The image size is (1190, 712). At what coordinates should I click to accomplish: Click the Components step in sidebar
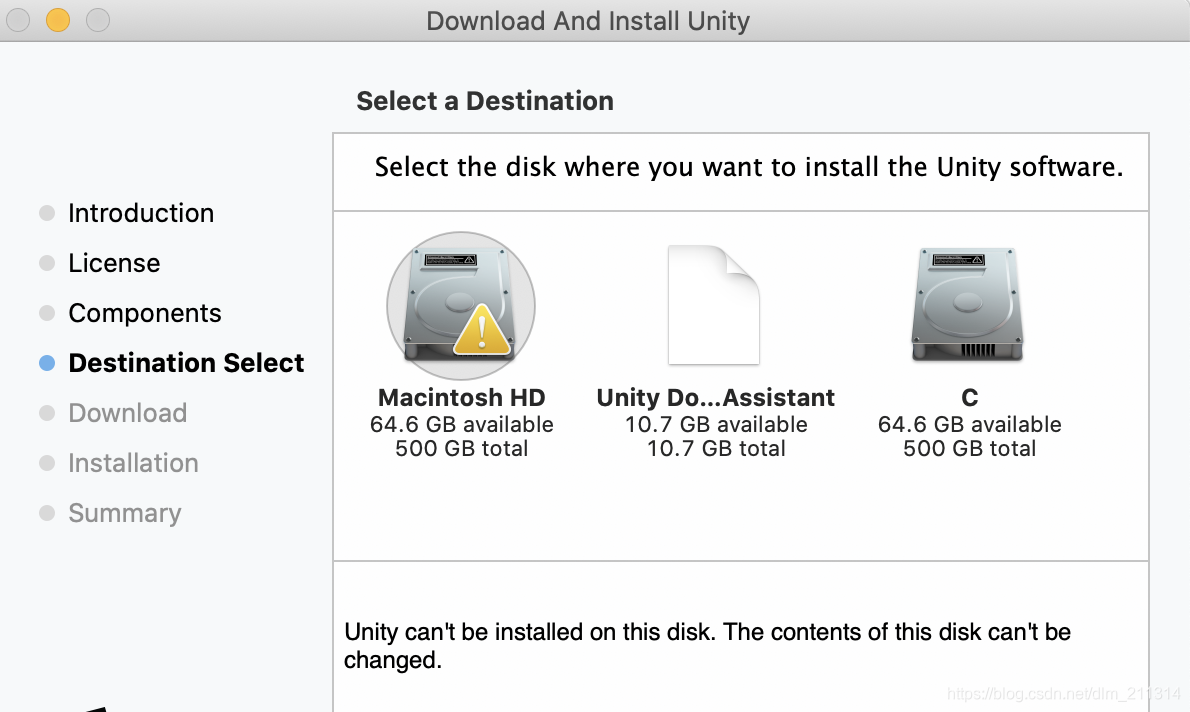pos(145,313)
